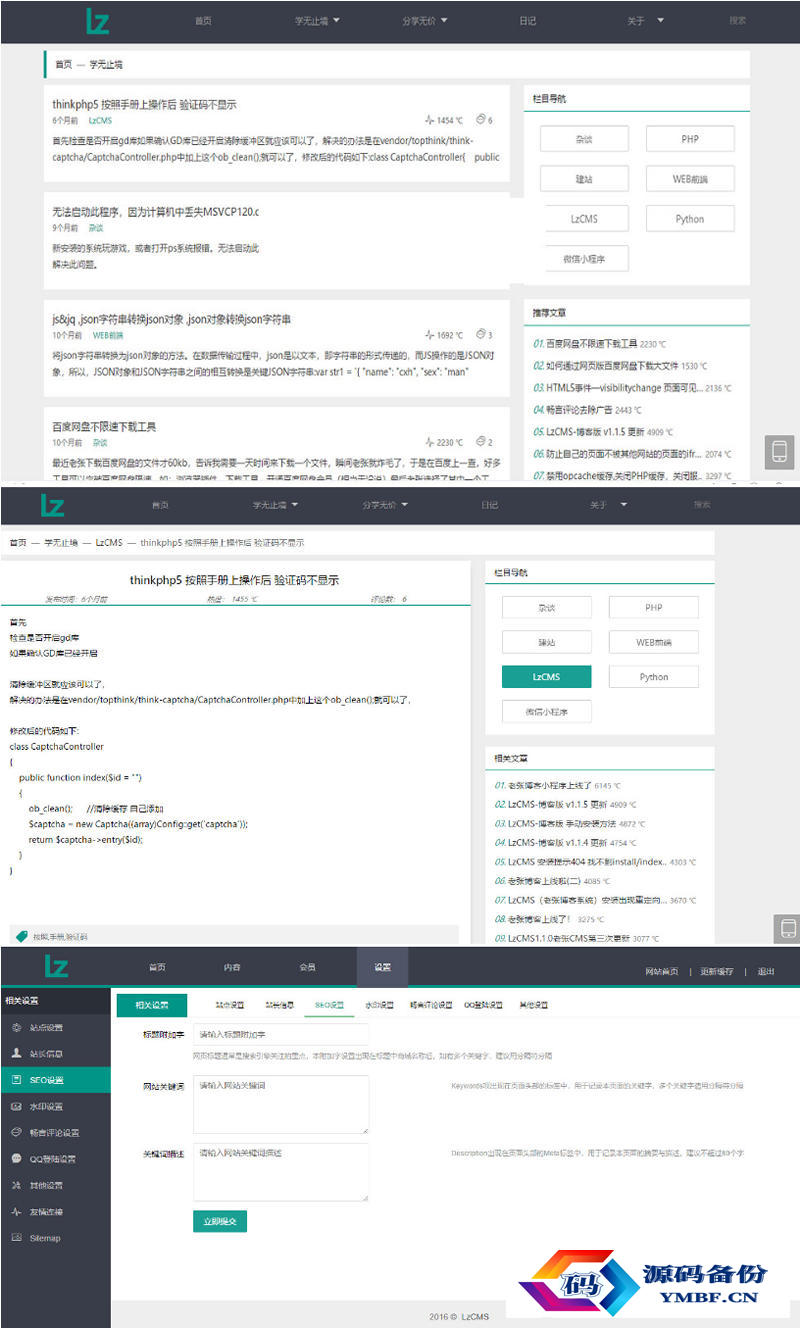Click the comment icon on the 百度网盘不限速下载工具 post

tap(481, 442)
